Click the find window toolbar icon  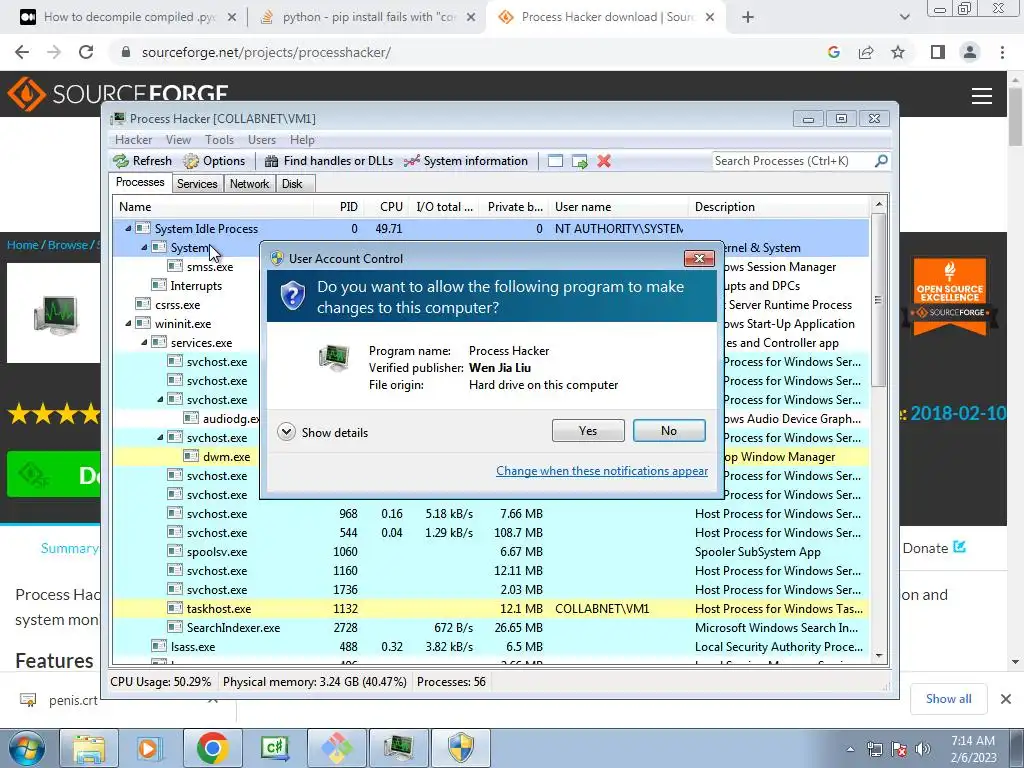point(555,161)
